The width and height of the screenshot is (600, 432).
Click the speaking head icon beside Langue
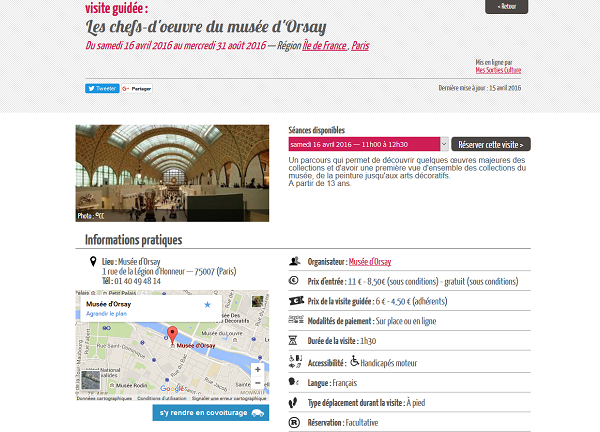click(x=293, y=381)
